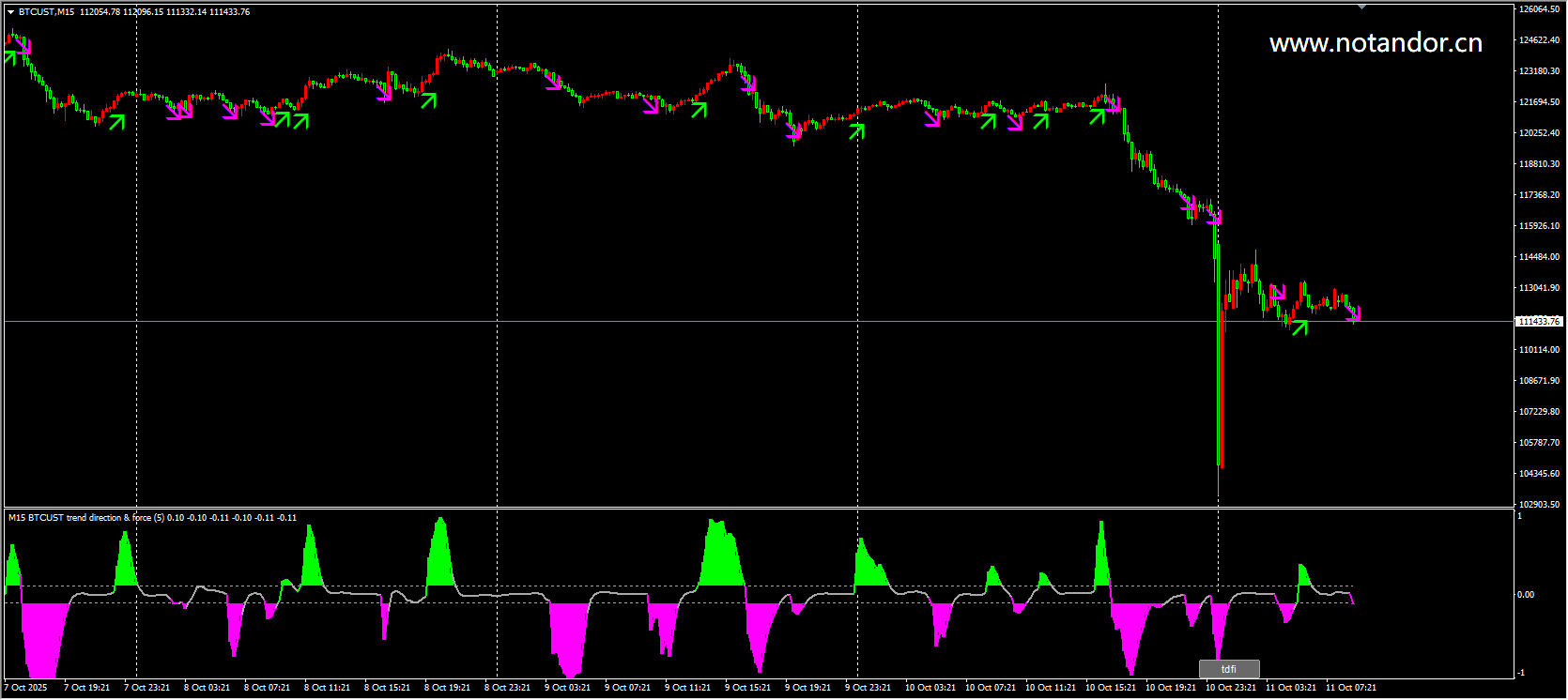Click the tdfi indicator button
This screenshot has height=700, width=1568.
click(x=1228, y=669)
